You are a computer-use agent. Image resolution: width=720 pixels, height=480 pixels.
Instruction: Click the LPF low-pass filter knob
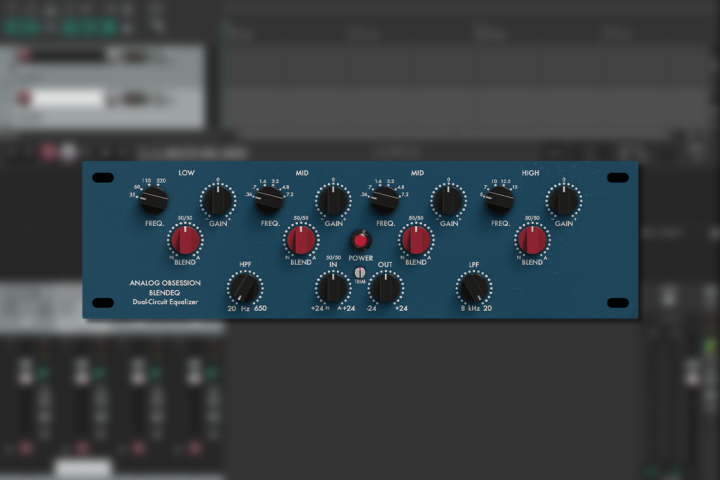[474, 288]
